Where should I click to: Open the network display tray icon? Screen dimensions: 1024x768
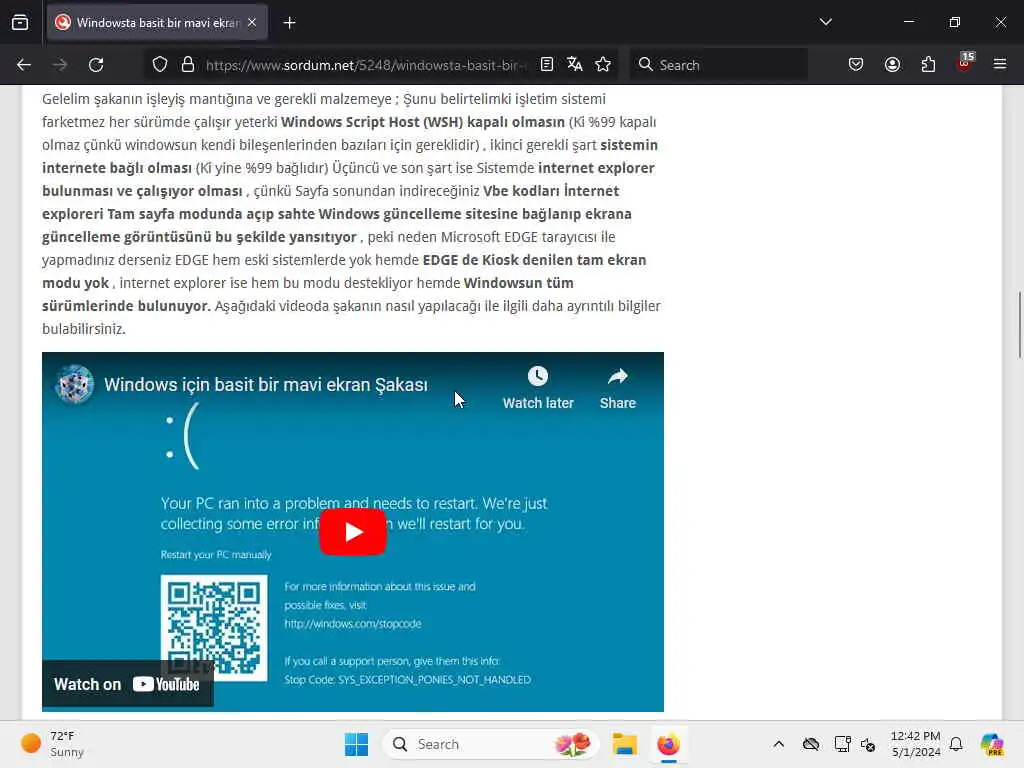coord(842,744)
